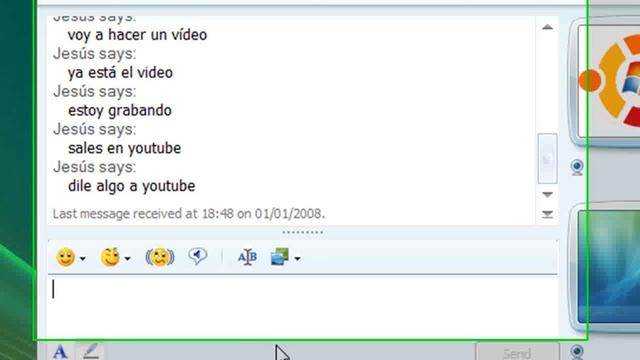Click the message 'ya está el video'
This screenshot has width=640, height=360.
click(120, 73)
